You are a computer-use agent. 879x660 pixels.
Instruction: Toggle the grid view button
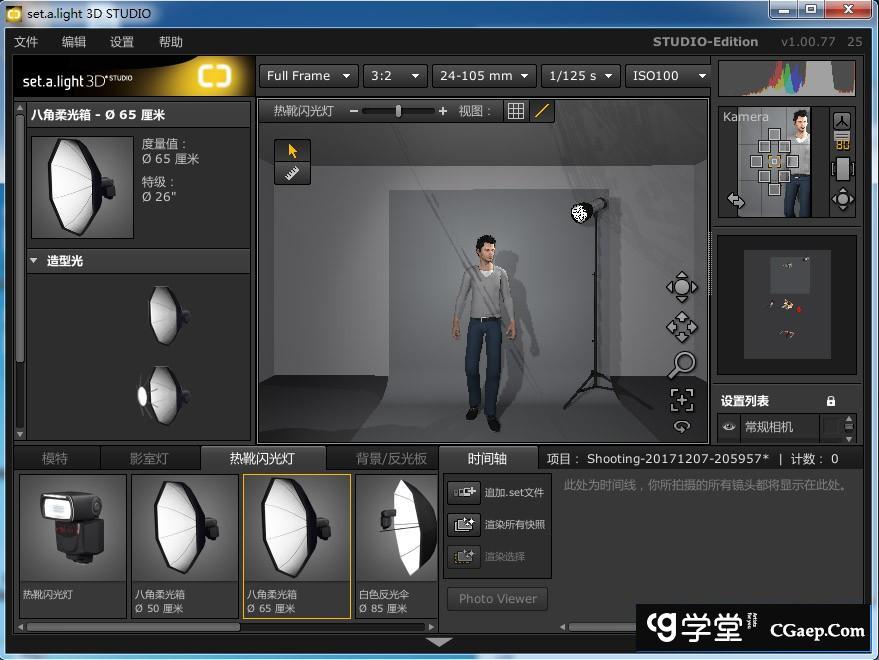[x=516, y=111]
